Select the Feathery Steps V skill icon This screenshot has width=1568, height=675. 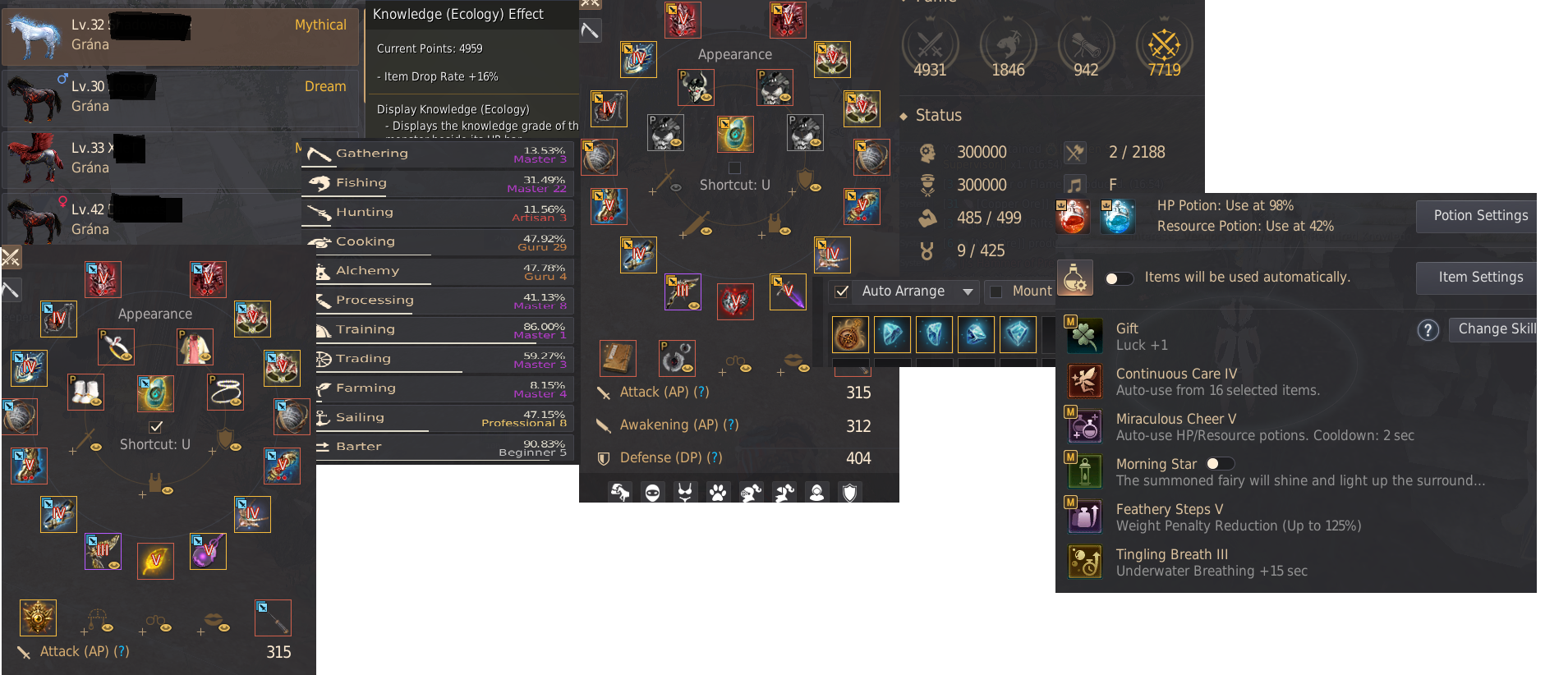pos(1084,517)
